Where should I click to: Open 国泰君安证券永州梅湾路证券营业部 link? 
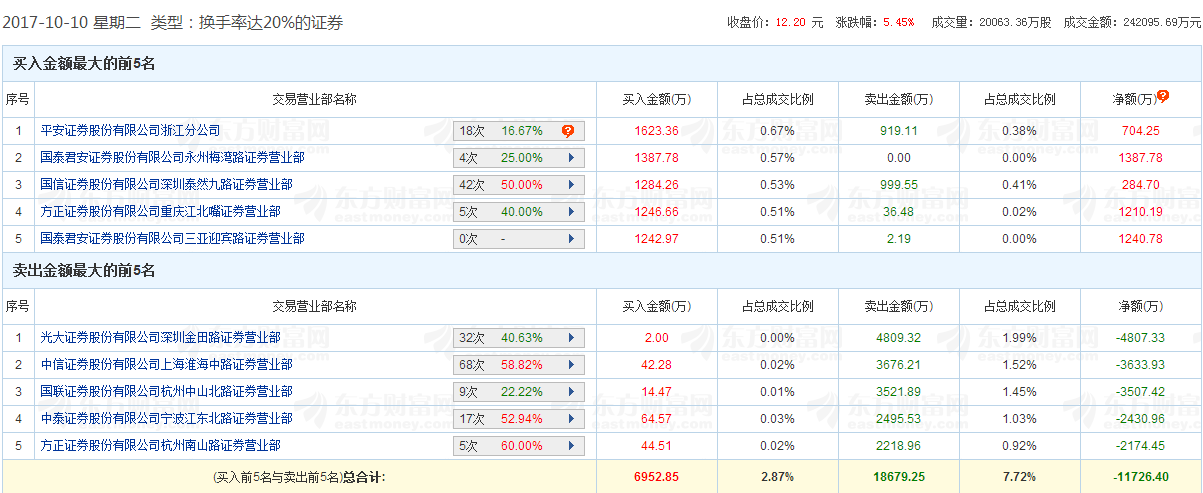(172, 157)
